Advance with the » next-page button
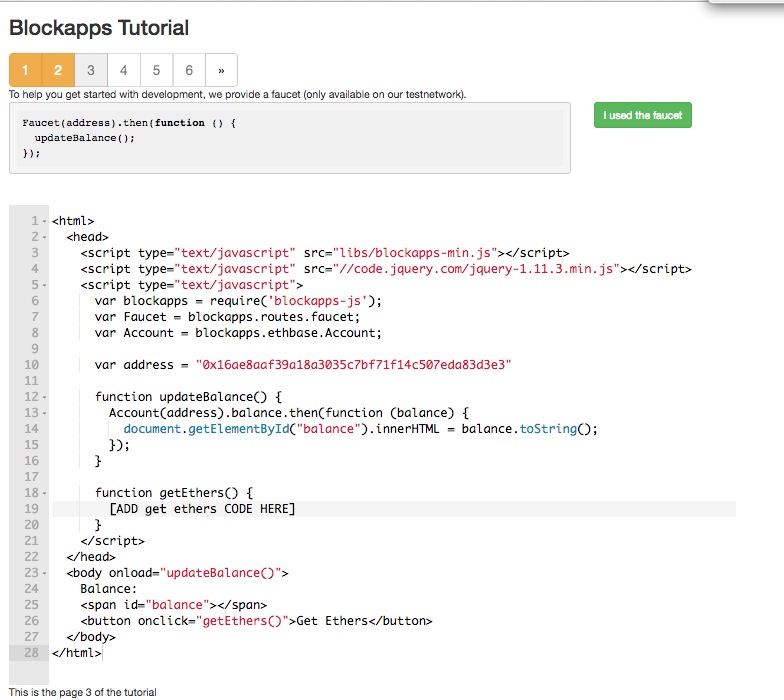The image size is (784, 700). coord(221,70)
